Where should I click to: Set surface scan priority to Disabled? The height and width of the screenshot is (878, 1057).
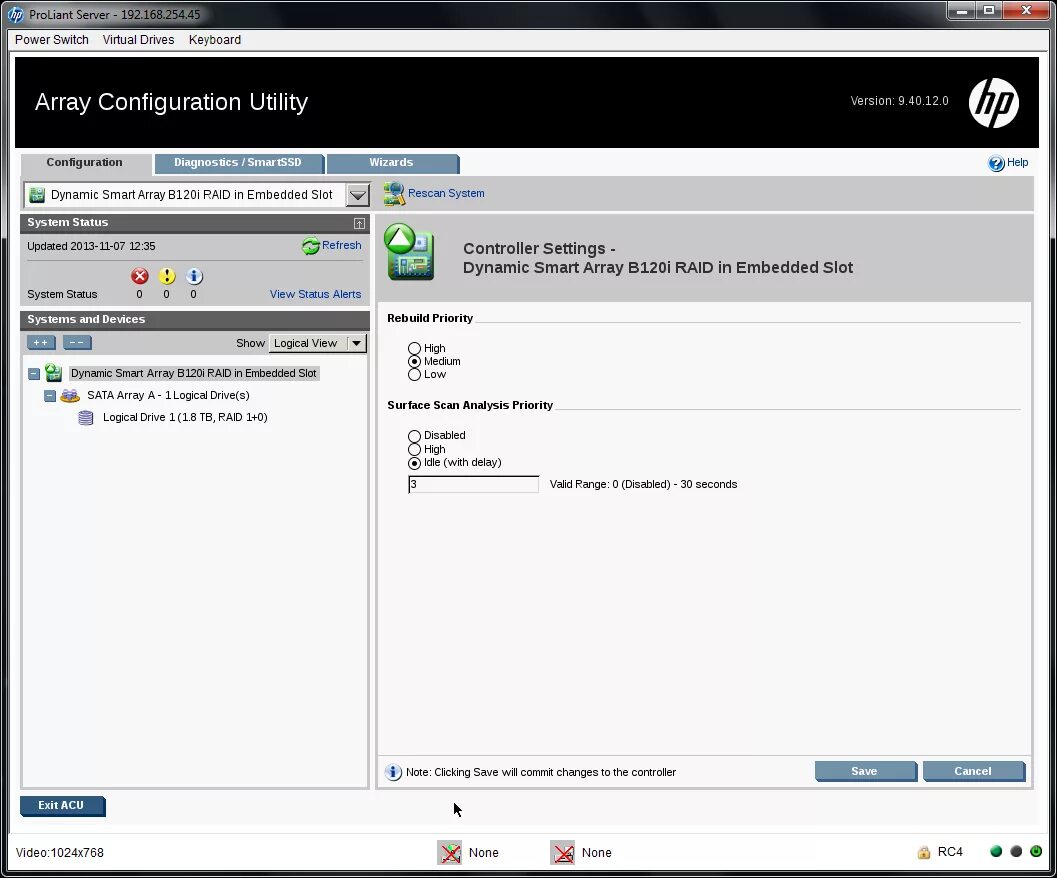415,436
